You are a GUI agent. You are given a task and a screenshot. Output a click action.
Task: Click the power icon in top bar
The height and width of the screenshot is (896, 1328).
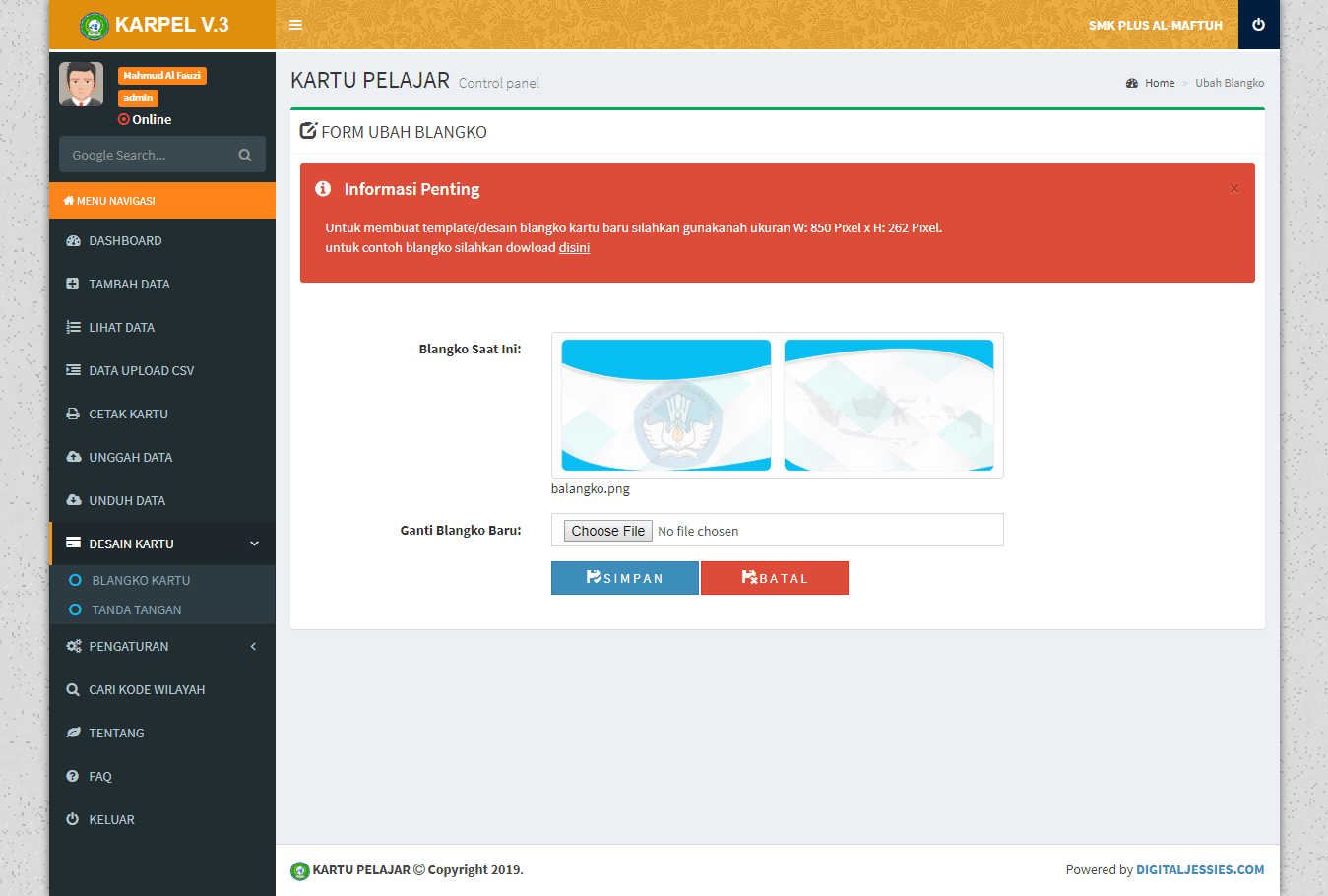pos(1258,25)
